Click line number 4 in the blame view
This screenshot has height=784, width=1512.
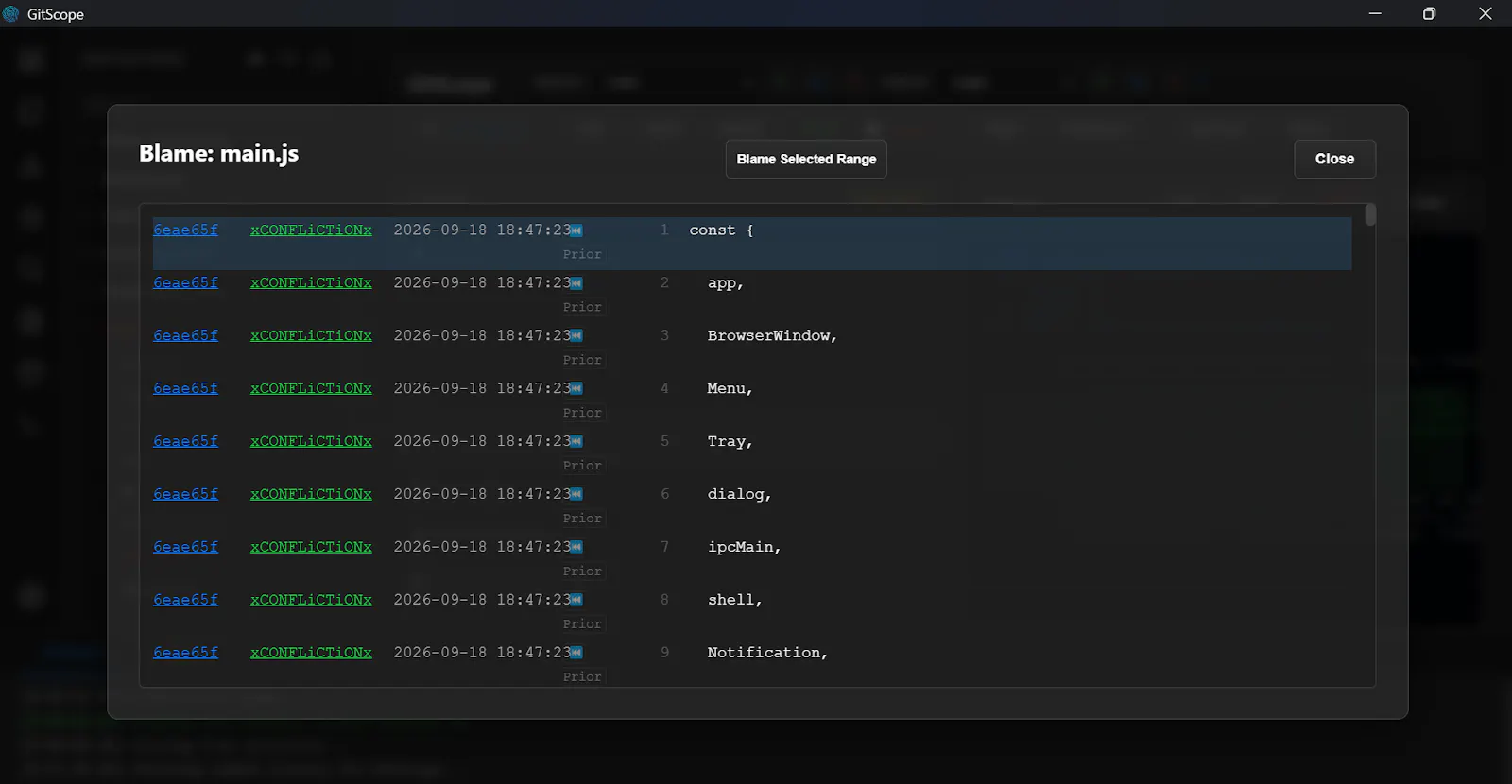click(x=664, y=388)
